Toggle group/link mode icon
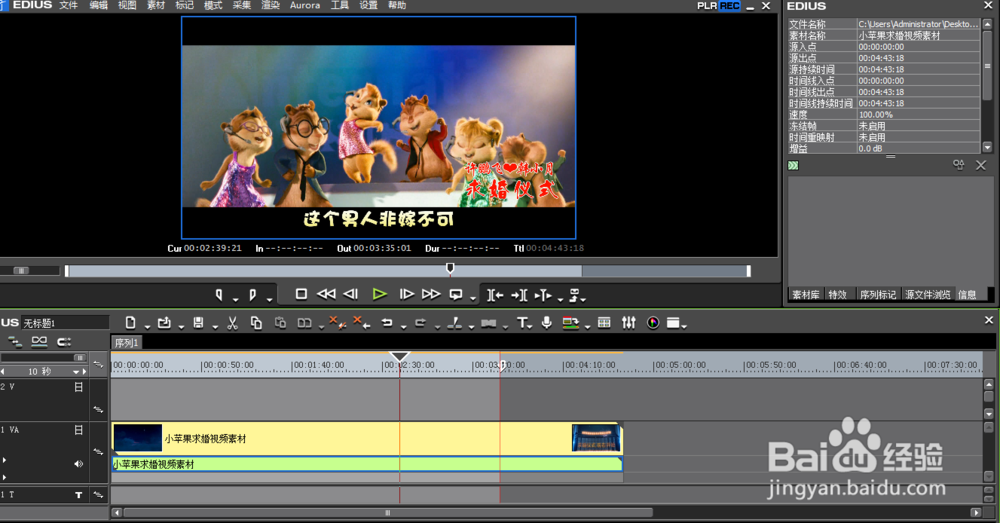 (x=64, y=342)
